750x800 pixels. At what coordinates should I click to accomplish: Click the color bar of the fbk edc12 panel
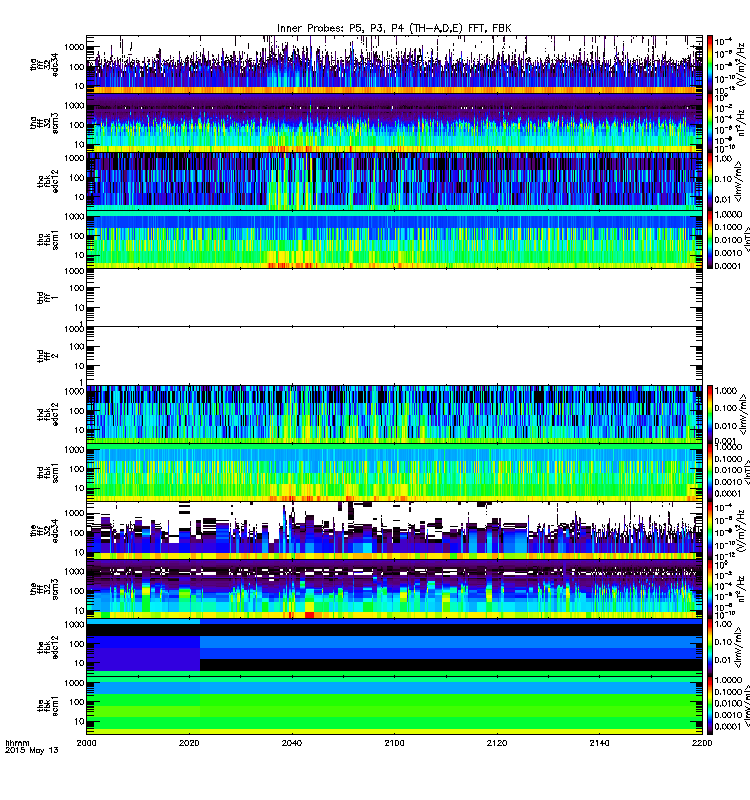710,647
